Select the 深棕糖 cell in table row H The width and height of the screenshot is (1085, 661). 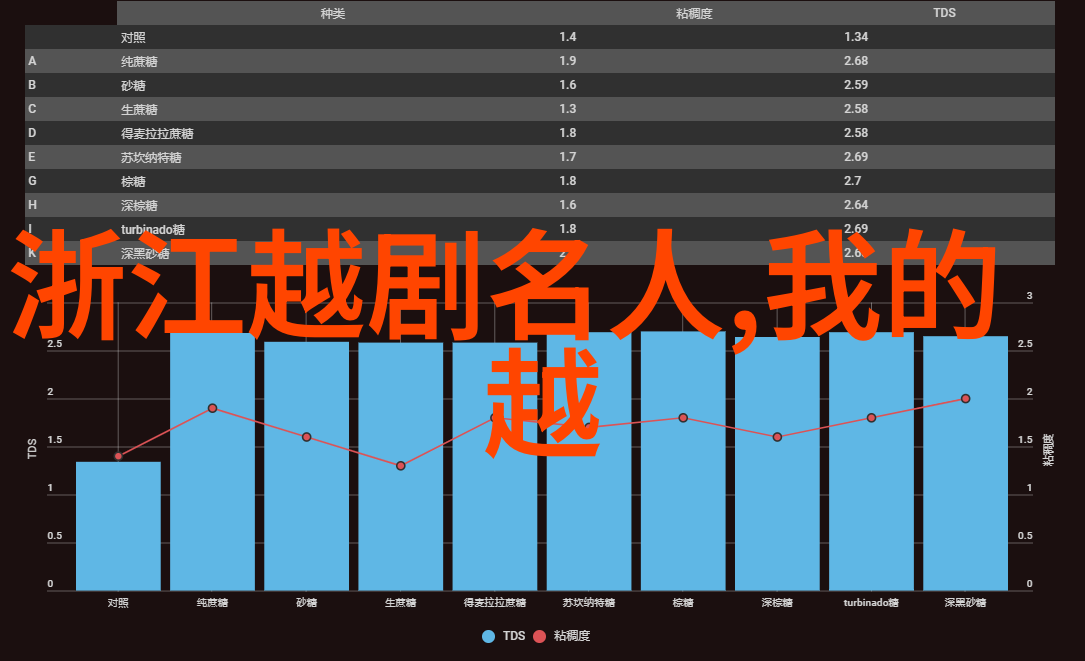[x=139, y=206]
